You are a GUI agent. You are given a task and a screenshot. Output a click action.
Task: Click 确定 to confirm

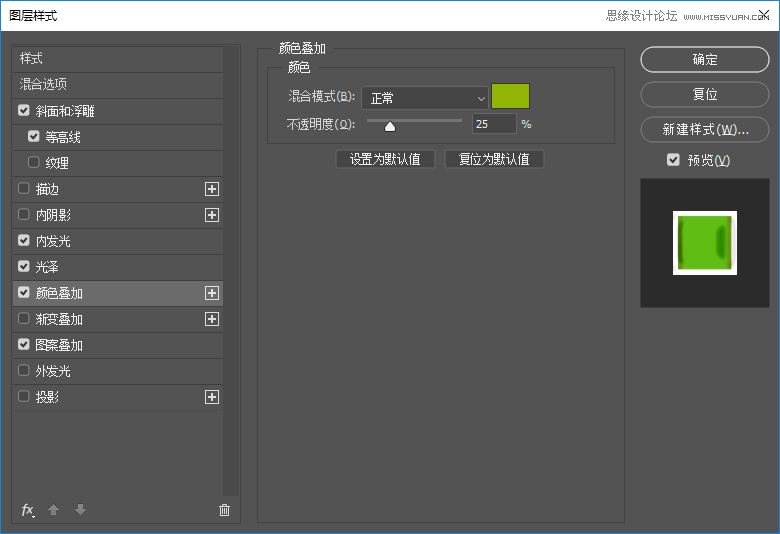(x=705, y=60)
